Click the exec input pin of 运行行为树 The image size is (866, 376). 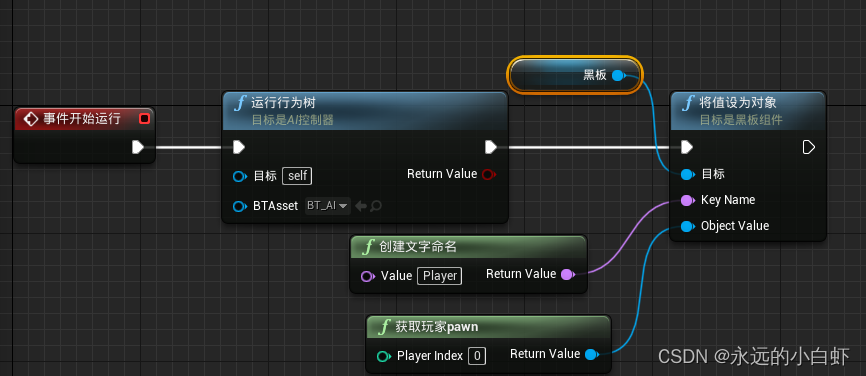click(x=239, y=147)
